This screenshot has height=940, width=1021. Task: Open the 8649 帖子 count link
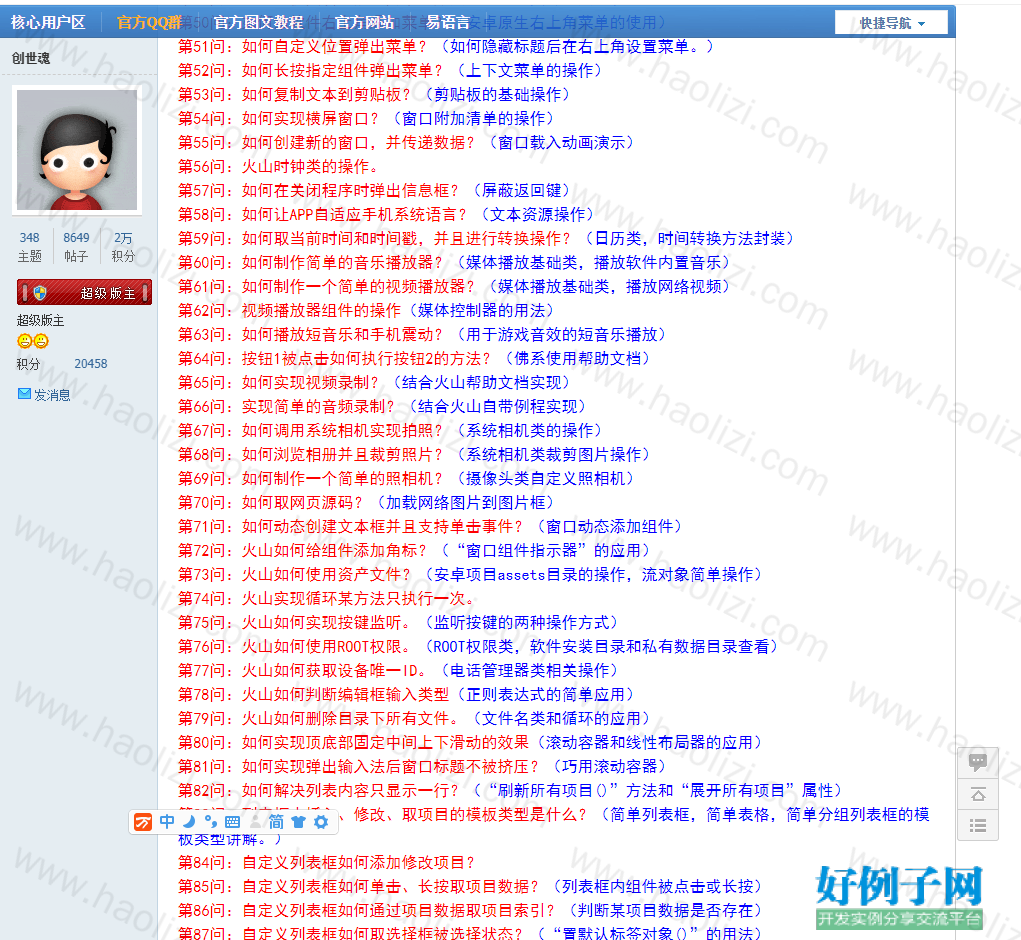pyautogui.click(x=76, y=247)
